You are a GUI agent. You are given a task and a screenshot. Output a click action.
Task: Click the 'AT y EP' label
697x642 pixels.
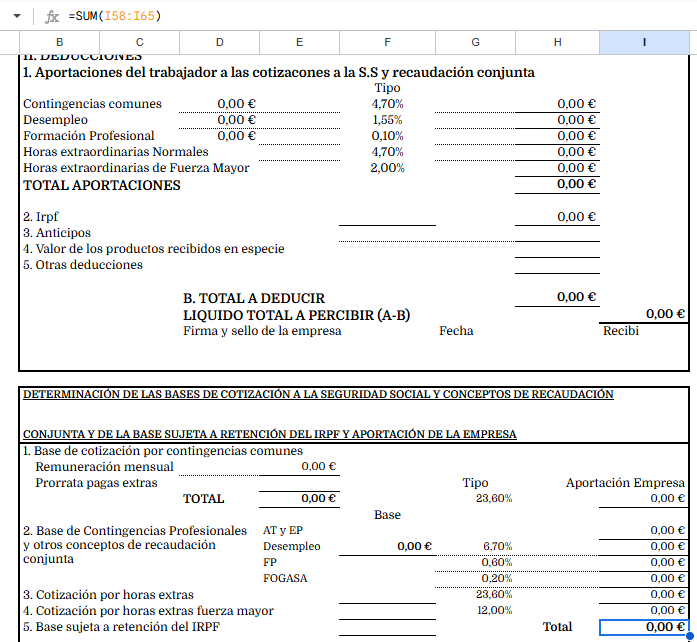[283, 530]
